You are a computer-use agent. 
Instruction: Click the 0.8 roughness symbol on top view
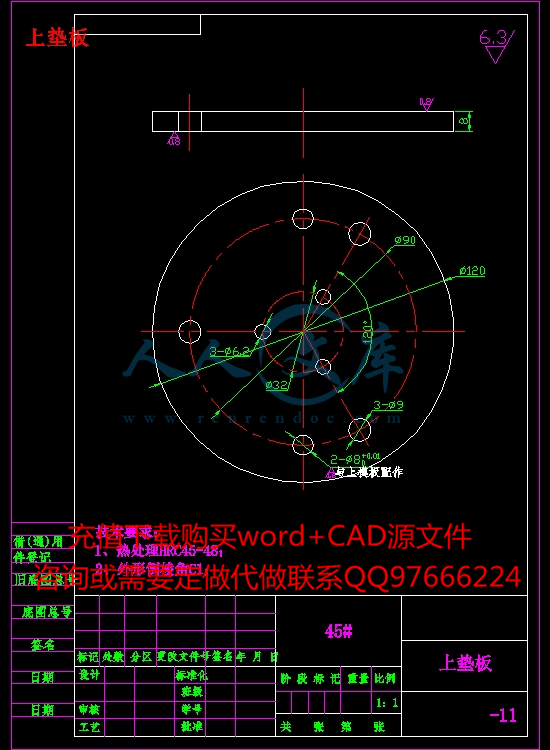pyautogui.click(x=426, y=104)
